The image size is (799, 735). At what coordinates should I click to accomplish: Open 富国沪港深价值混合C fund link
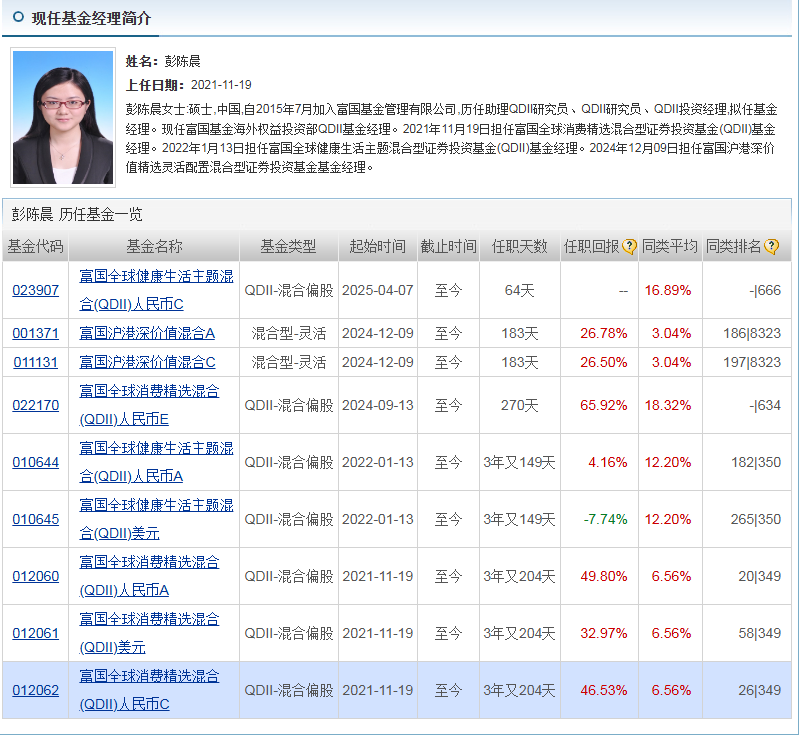[147, 362]
